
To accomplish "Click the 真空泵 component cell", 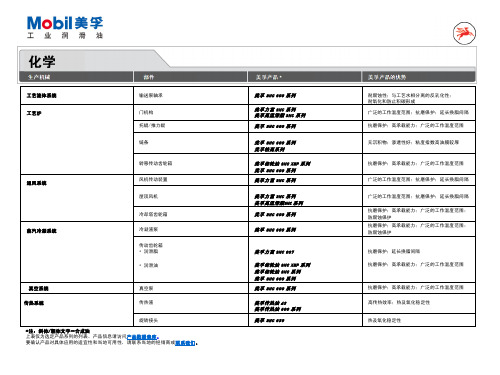I will click(146, 288).
